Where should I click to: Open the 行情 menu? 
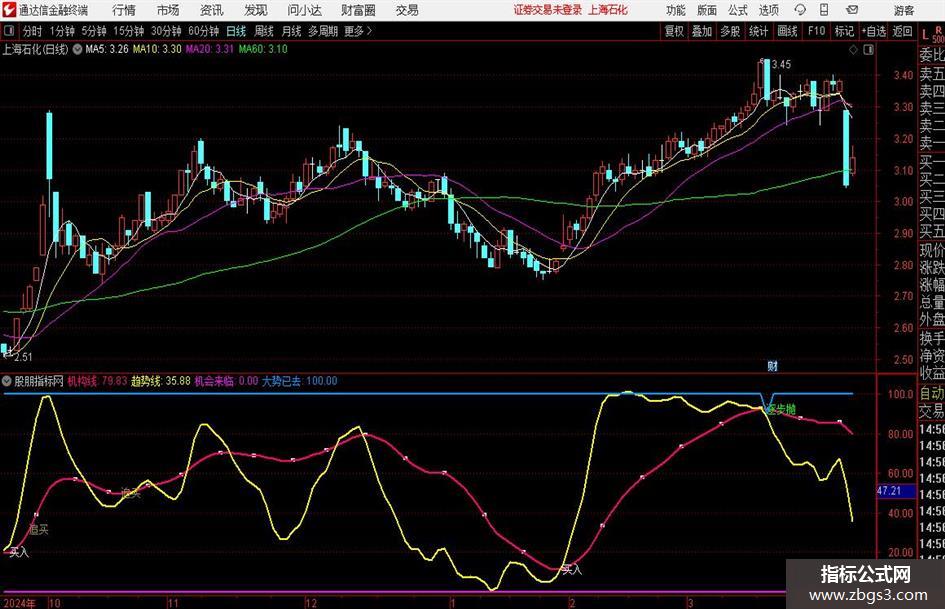pyautogui.click(x=124, y=10)
